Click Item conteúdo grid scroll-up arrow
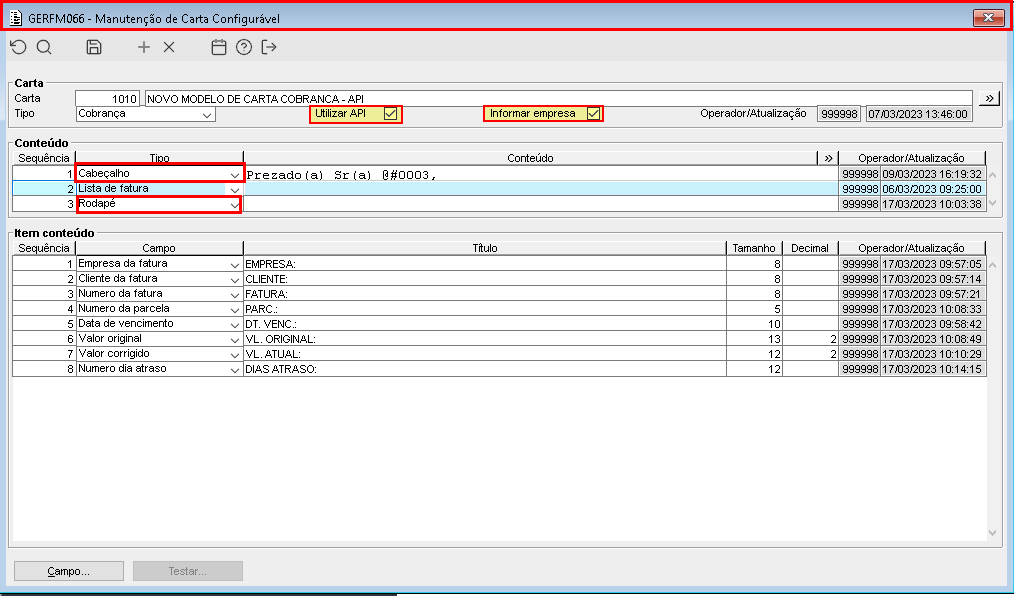The height and width of the screenshot is (596, 1014). 993,265
